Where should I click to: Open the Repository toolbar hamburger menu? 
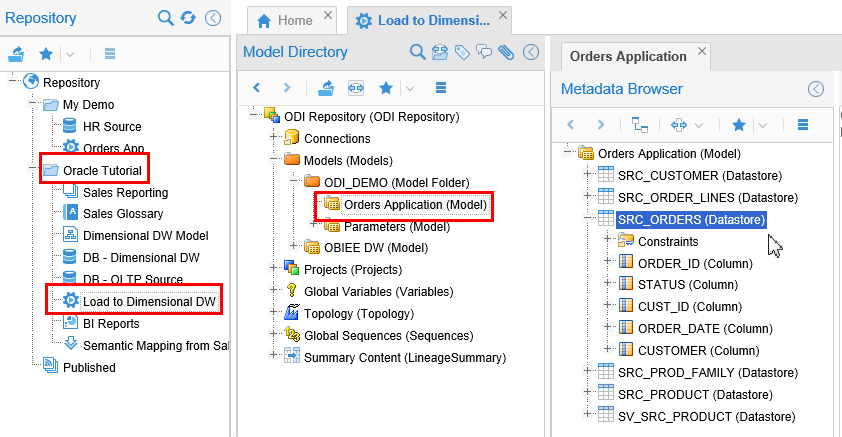[110, 54]
